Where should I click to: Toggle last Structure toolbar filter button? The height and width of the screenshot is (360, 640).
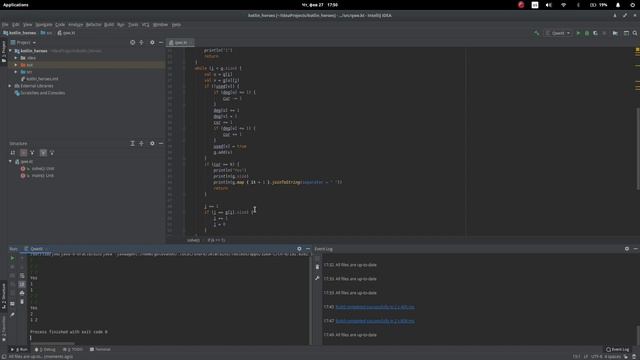point(52,153)
